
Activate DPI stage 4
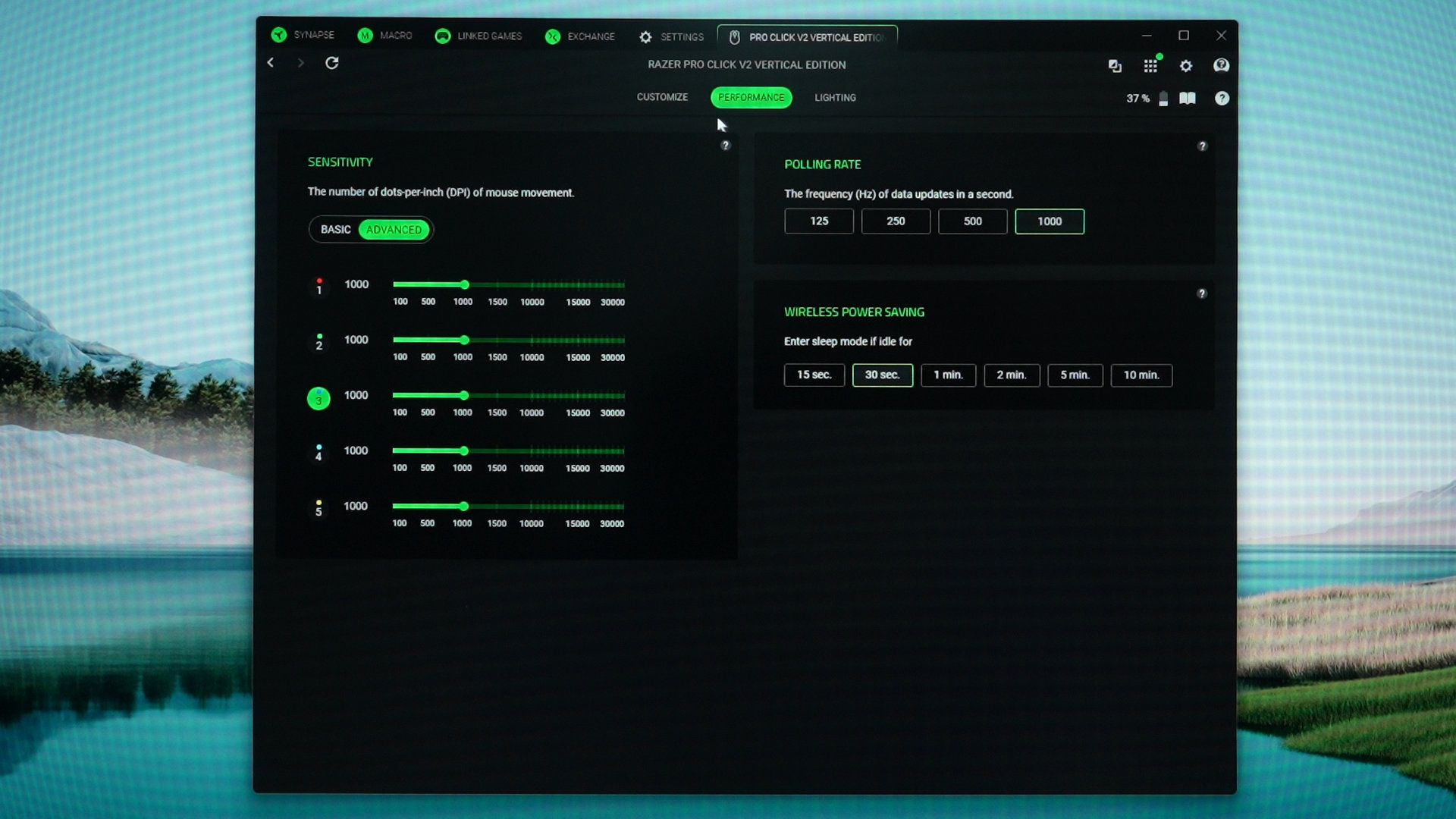point(318,453)
